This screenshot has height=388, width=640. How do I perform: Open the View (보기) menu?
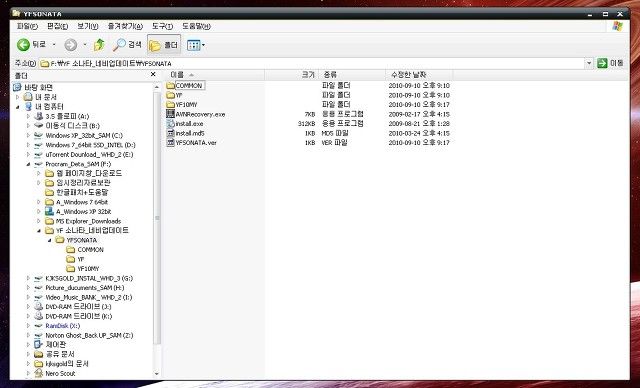87,26
